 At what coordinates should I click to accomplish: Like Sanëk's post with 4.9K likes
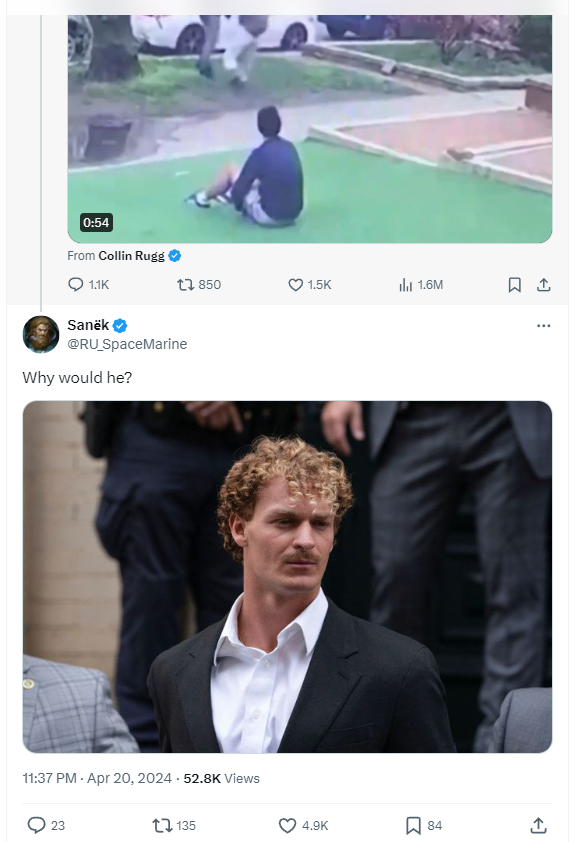pos(303,825)
